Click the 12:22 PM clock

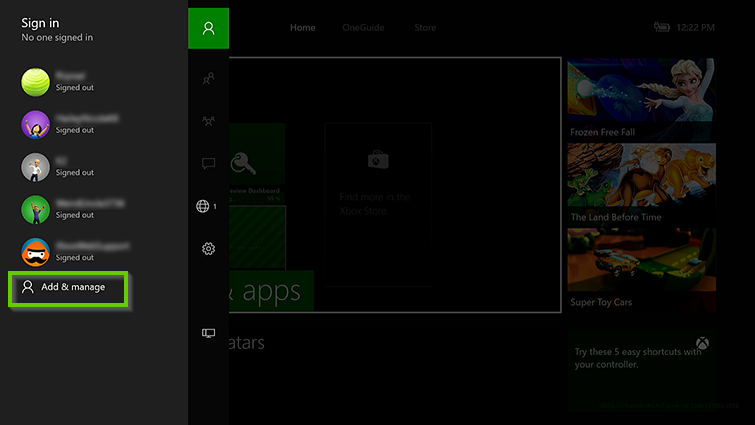(695, 27)
